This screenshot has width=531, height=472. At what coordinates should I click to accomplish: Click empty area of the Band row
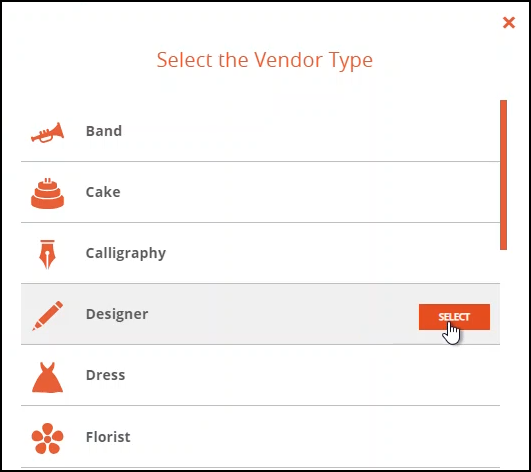click(x=305, y=131)
